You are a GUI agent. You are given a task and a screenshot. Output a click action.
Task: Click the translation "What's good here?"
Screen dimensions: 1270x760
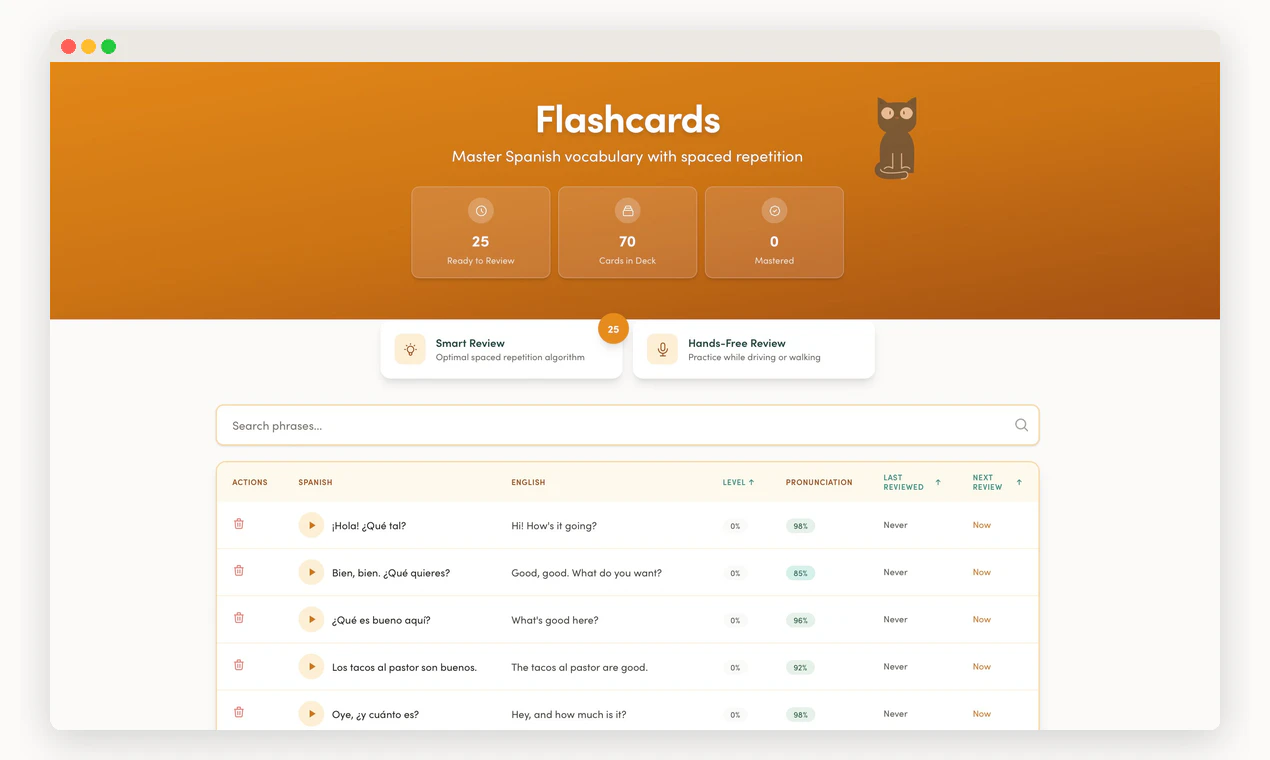555,620
